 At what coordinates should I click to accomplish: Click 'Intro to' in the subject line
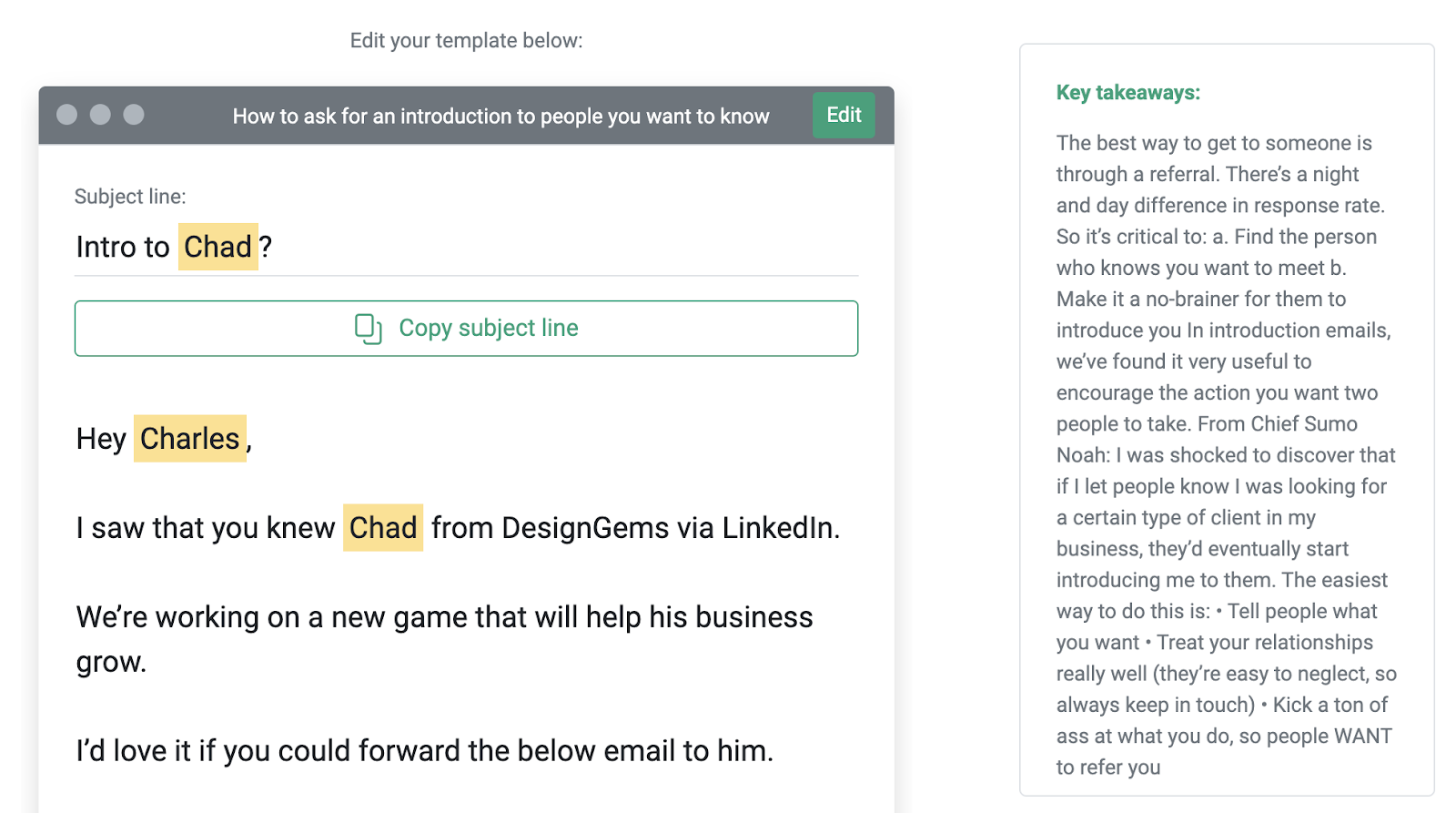123,248
